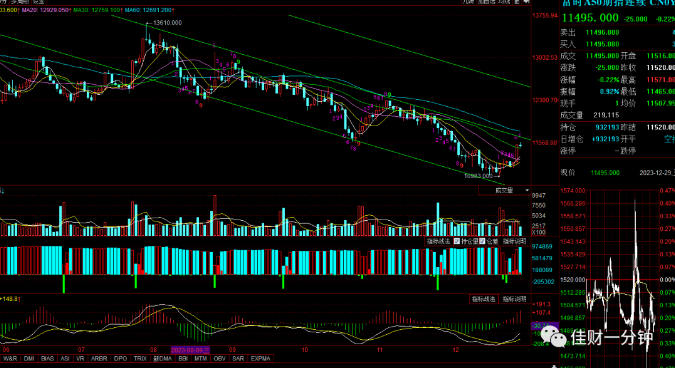Click 指标说明 button above MACD panel
675x368 pixels.
514,299
